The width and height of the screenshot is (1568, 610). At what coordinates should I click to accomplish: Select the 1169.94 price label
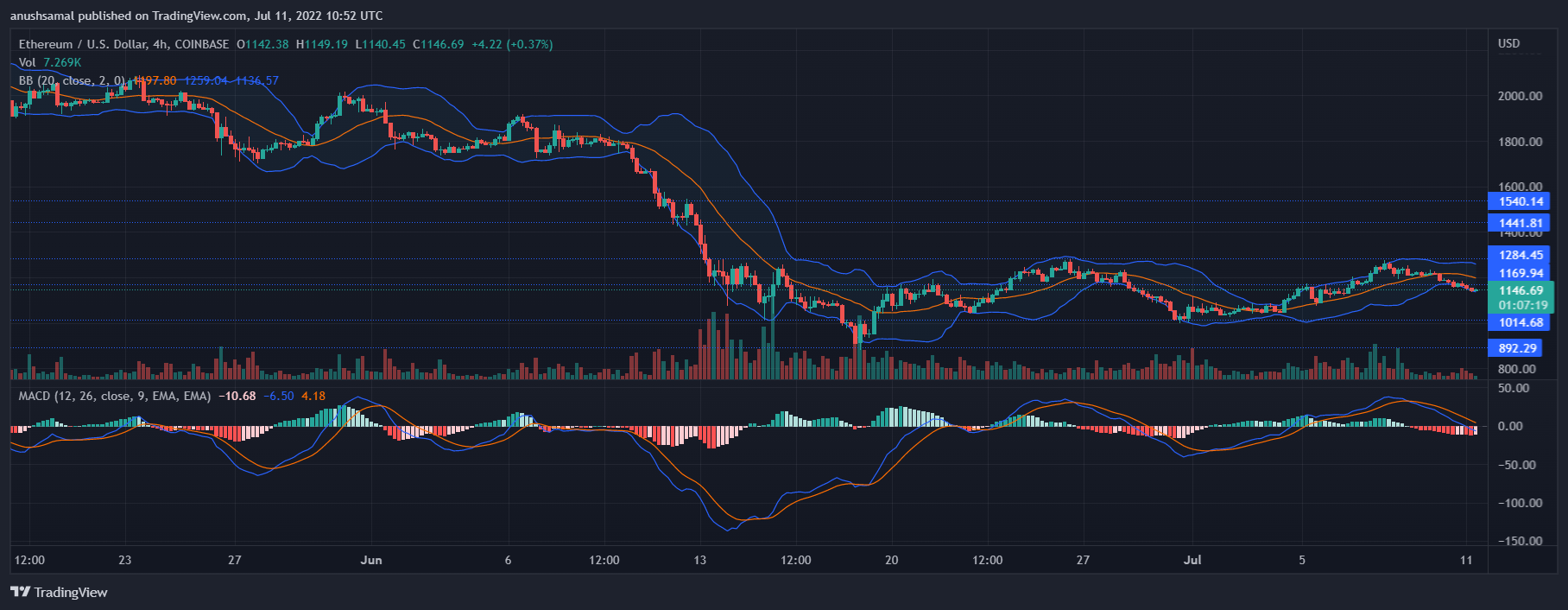1519,273
